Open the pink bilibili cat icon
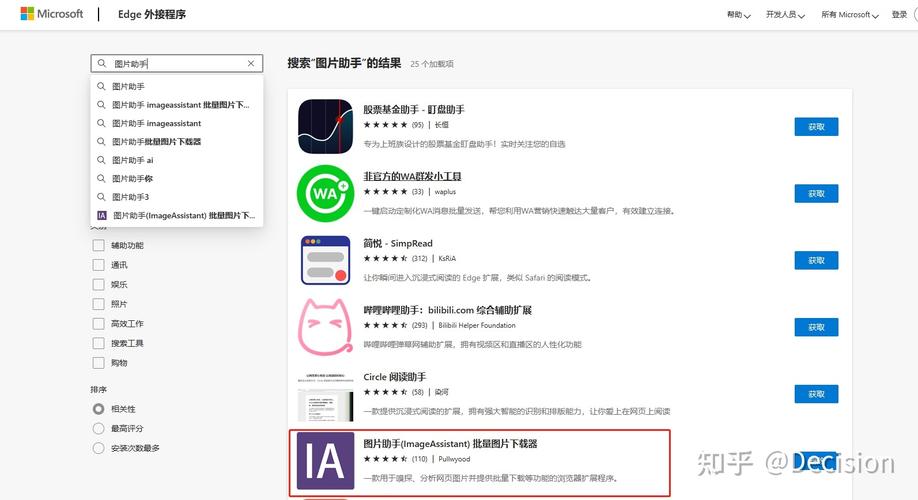This screenshot has width=918, height=500. pos(326,327)
